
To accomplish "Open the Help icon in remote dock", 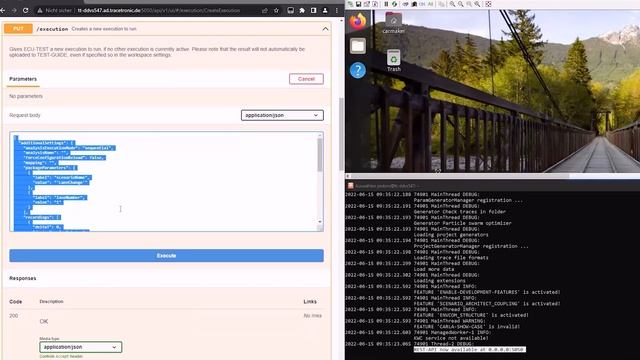I will click(358, 70).
